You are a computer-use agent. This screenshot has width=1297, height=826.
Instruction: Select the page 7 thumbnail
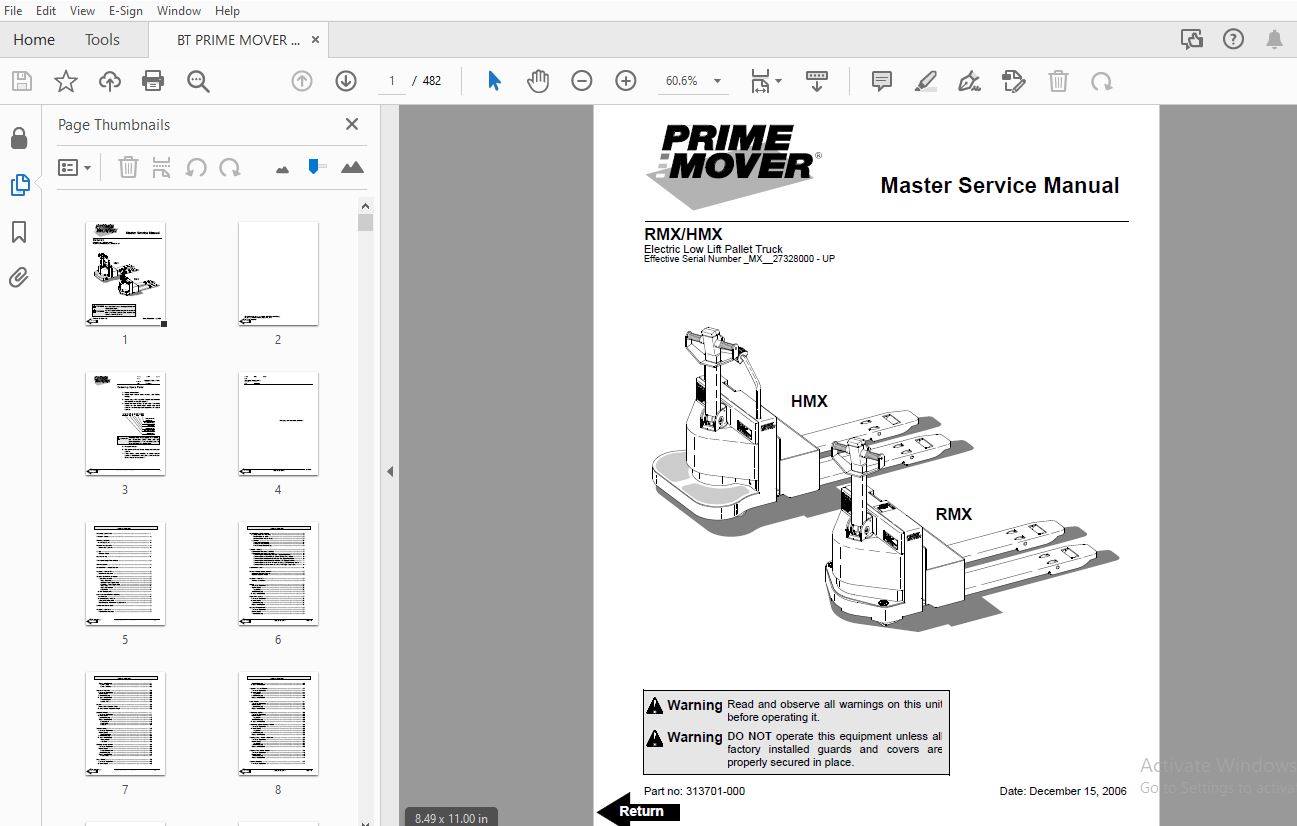click(x=125, y=724)
